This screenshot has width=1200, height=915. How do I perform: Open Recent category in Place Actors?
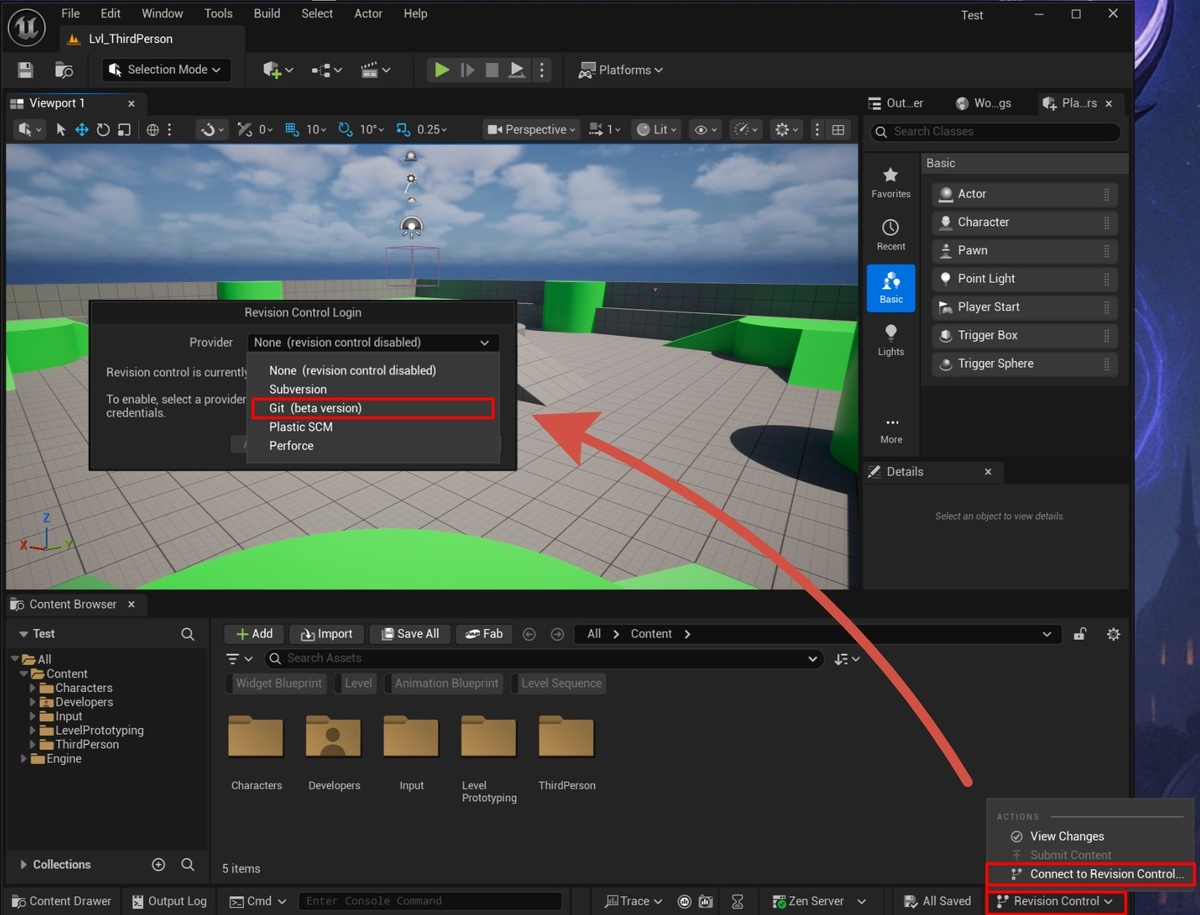coord(890,234)
